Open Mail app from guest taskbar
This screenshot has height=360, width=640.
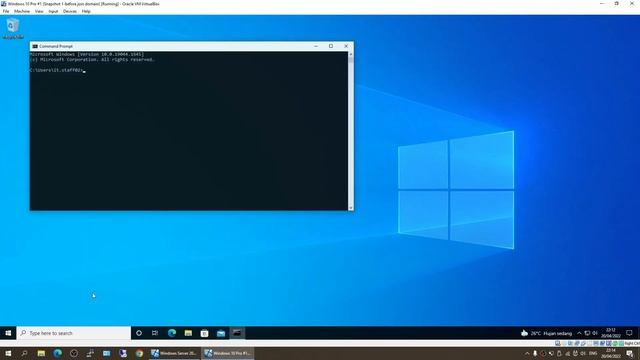[221, 333]
